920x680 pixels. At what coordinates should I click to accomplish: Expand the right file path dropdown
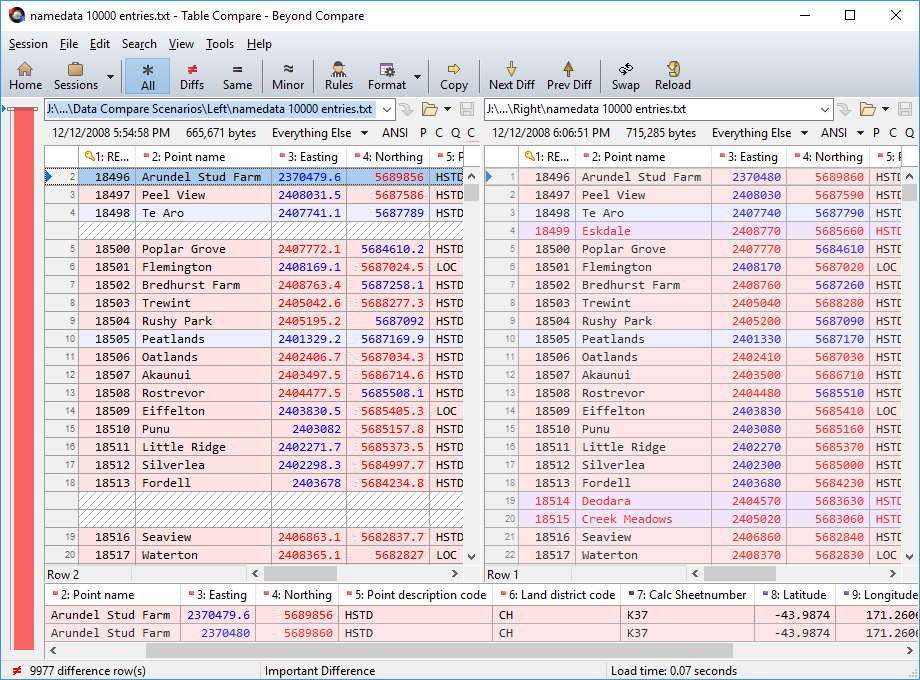[824, 109]
